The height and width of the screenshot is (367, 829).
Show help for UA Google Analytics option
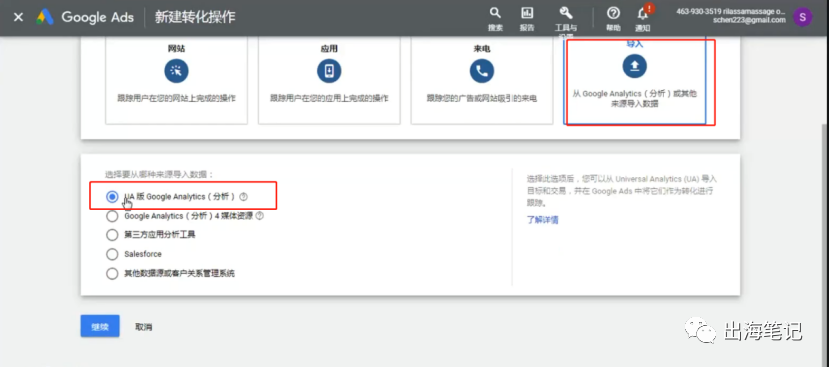[243, 197]
